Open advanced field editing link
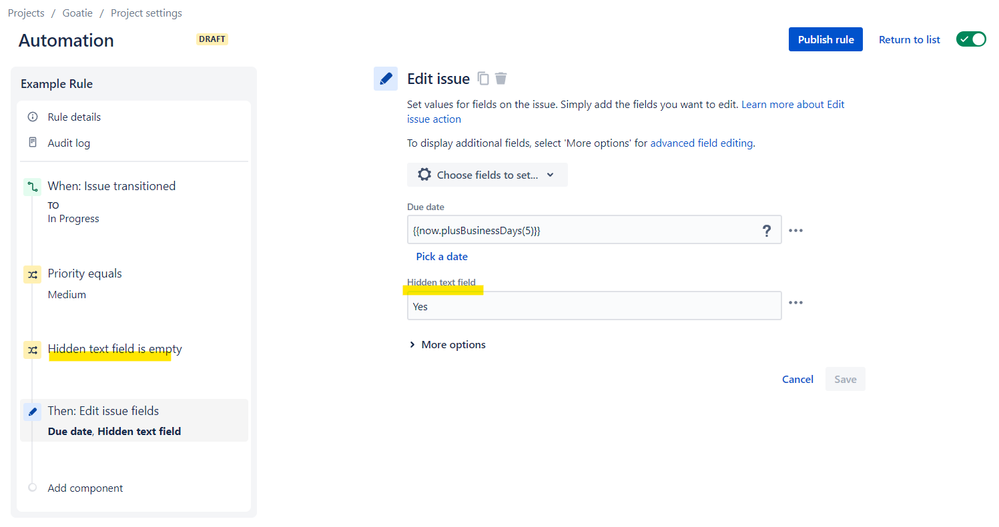Screen dimensions: 999x527 coord(701,143)
